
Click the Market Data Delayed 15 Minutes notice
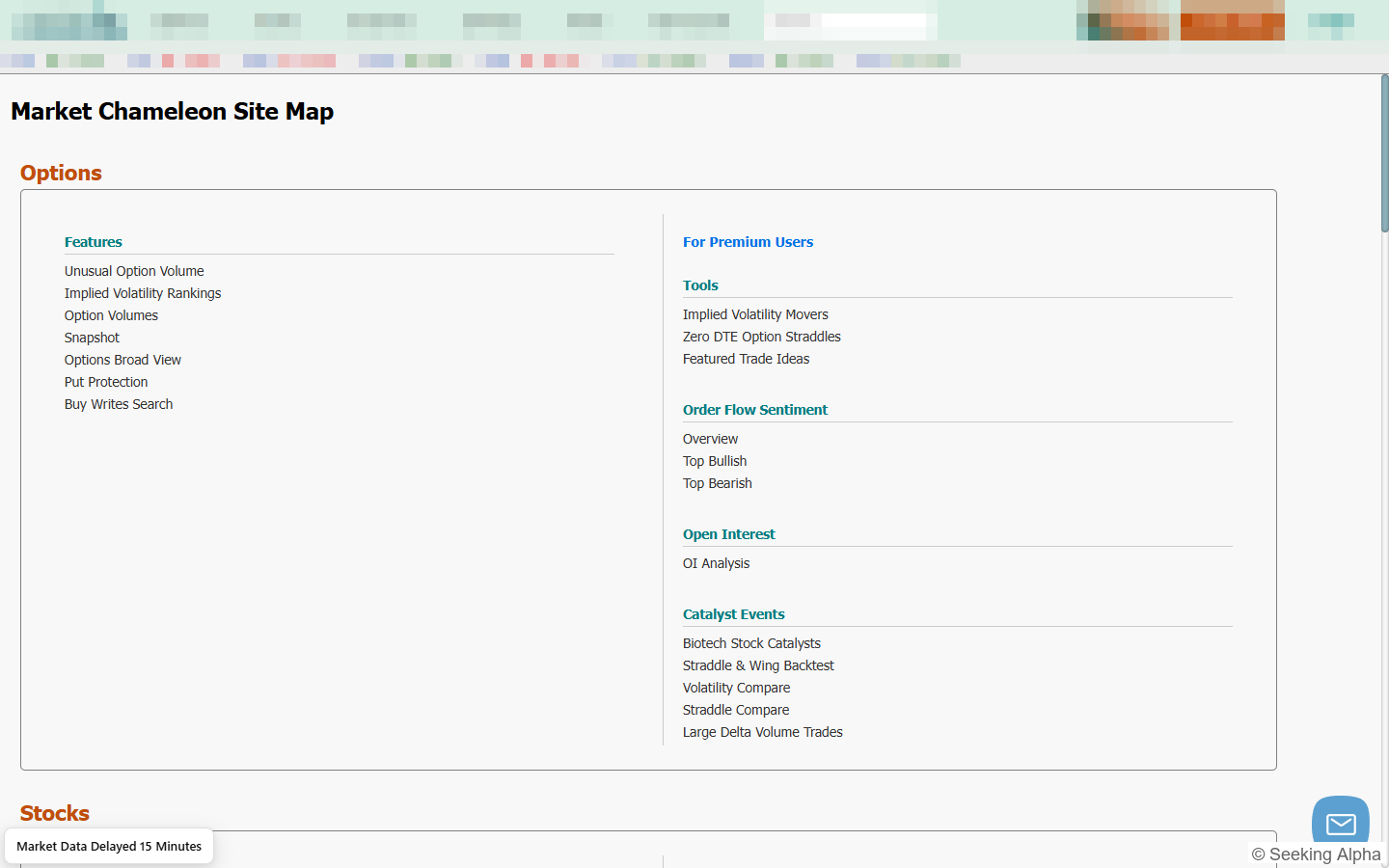109,846
